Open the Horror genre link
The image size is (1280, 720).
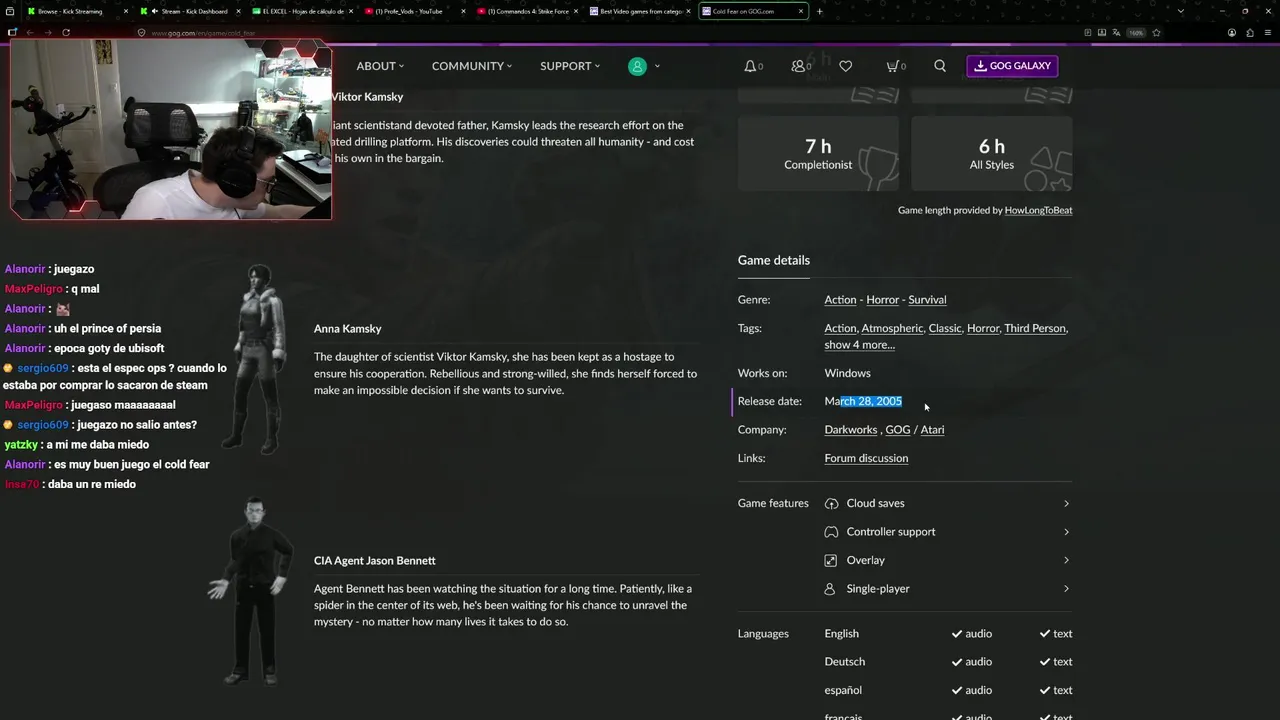click(882, 300)
